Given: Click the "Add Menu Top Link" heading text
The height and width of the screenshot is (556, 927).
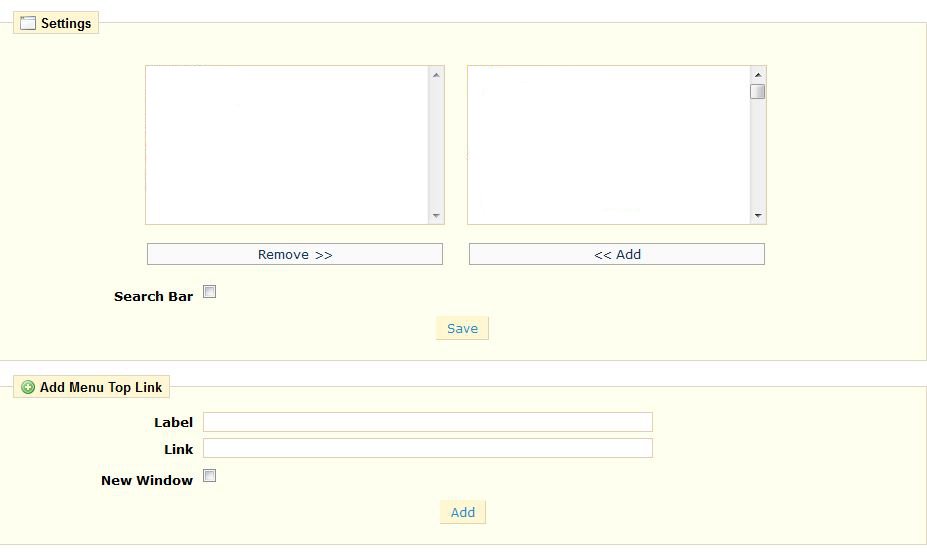Looking at the screenshot, I should [x=101, y=387].
